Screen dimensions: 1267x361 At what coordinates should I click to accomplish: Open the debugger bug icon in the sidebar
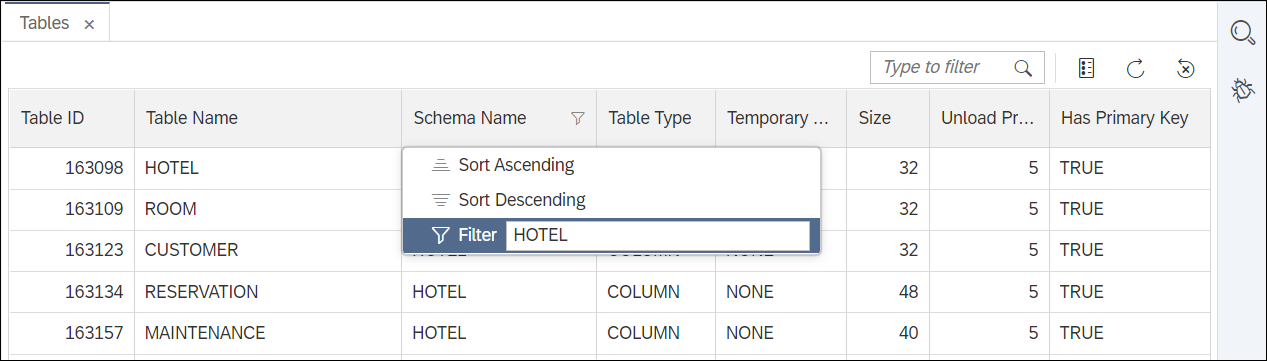(x=1243, y=90)
